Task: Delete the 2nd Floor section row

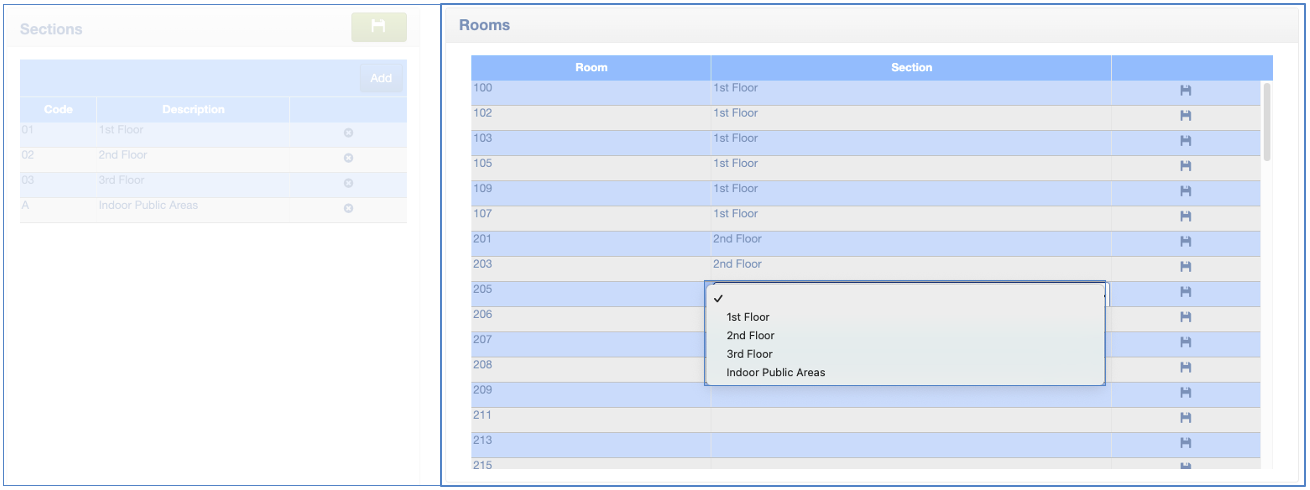Action: pyautogui.click(x=348, y=158)
